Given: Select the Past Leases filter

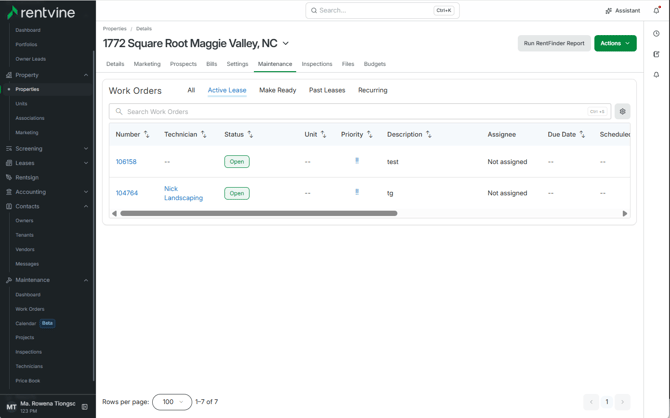Looking at the screenshot, I should click(327, 90).
